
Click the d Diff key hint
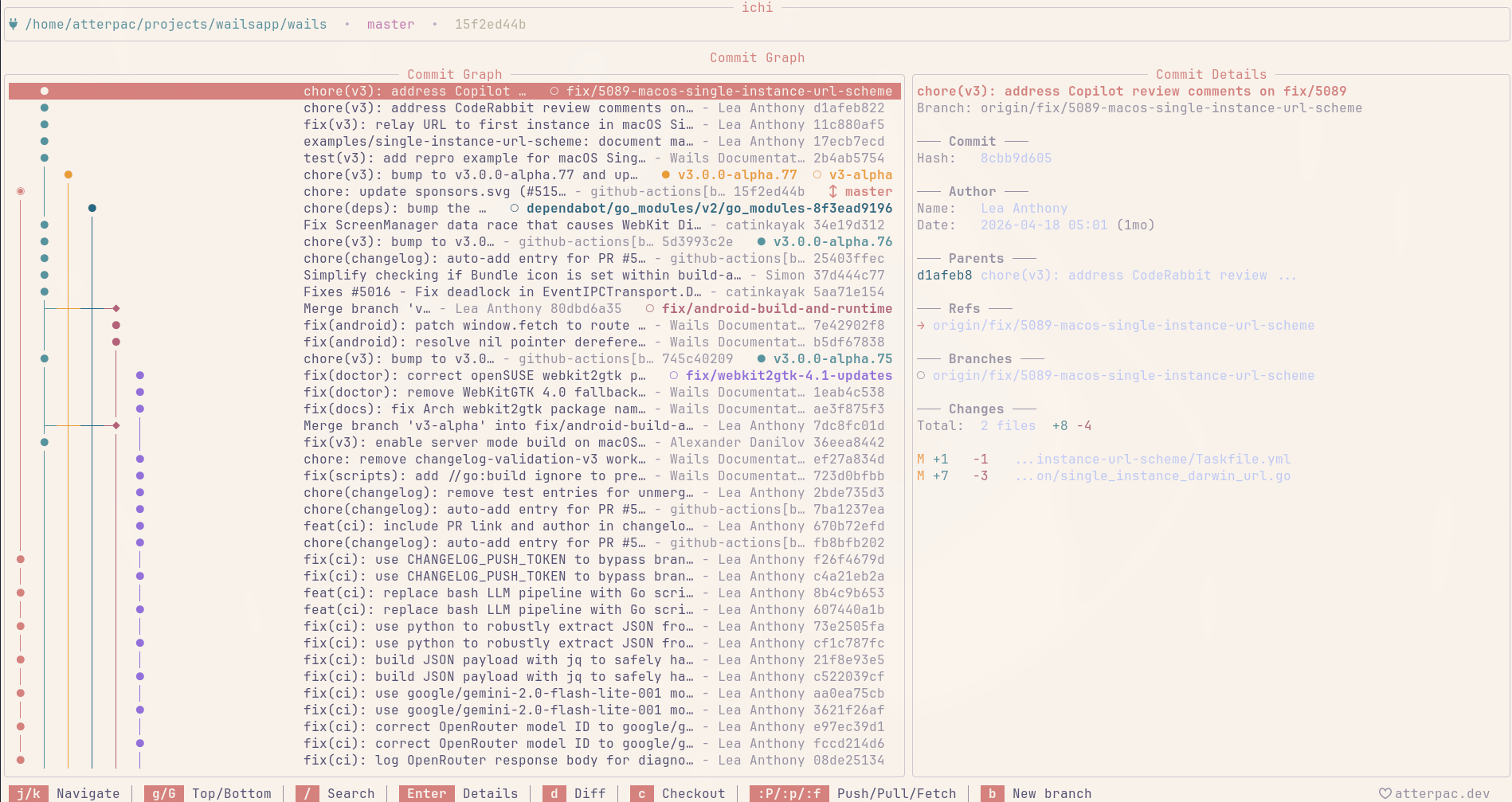click(574, 793)
